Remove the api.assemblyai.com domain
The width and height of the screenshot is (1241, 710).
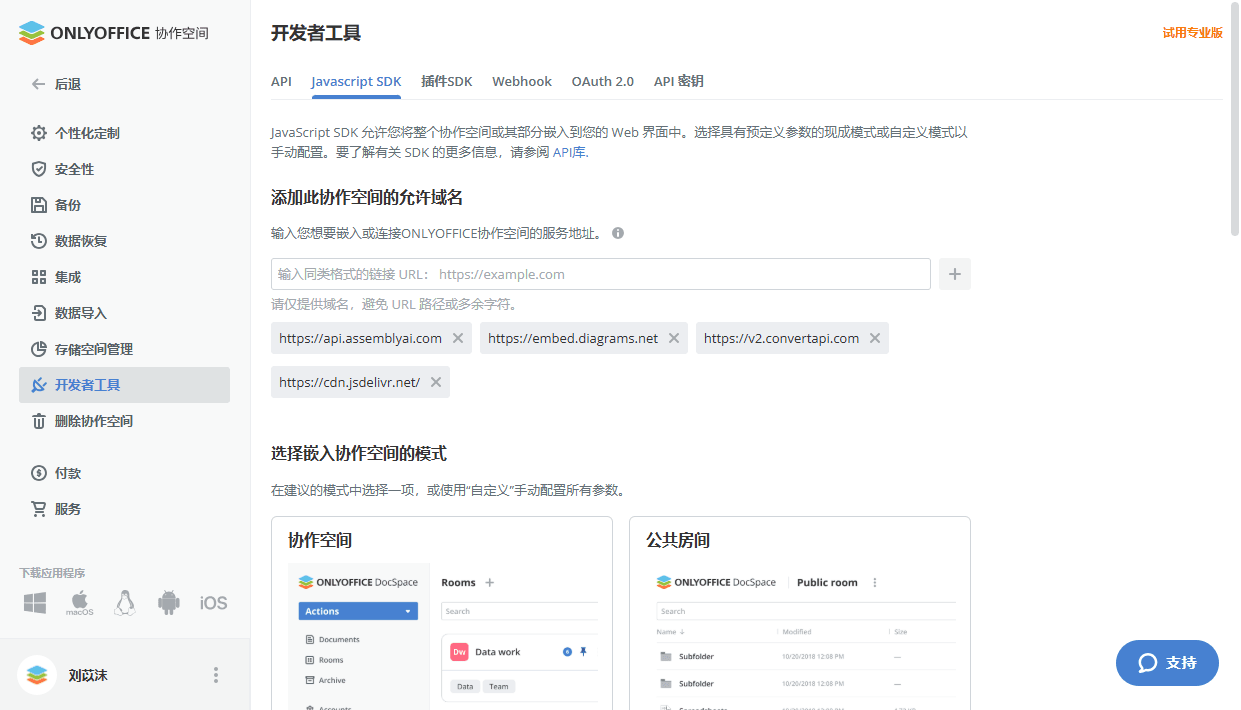tap(458, 338)
